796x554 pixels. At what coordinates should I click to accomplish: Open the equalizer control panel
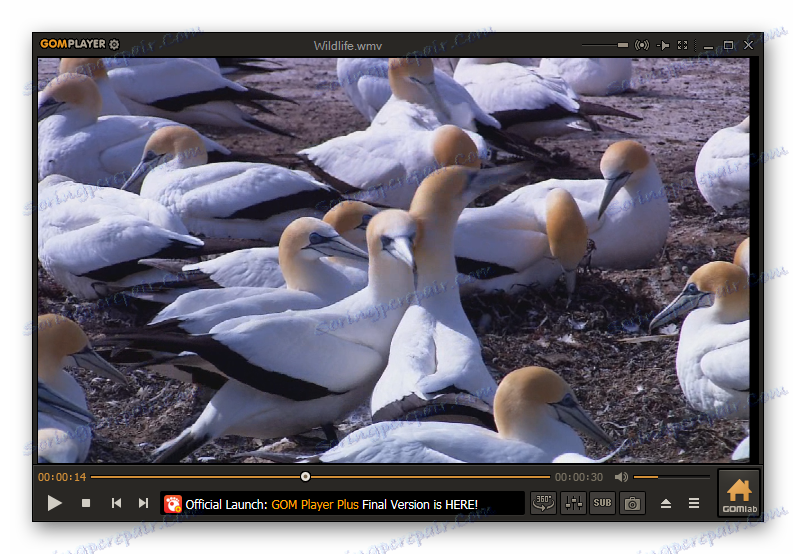[x=573, y=503]
